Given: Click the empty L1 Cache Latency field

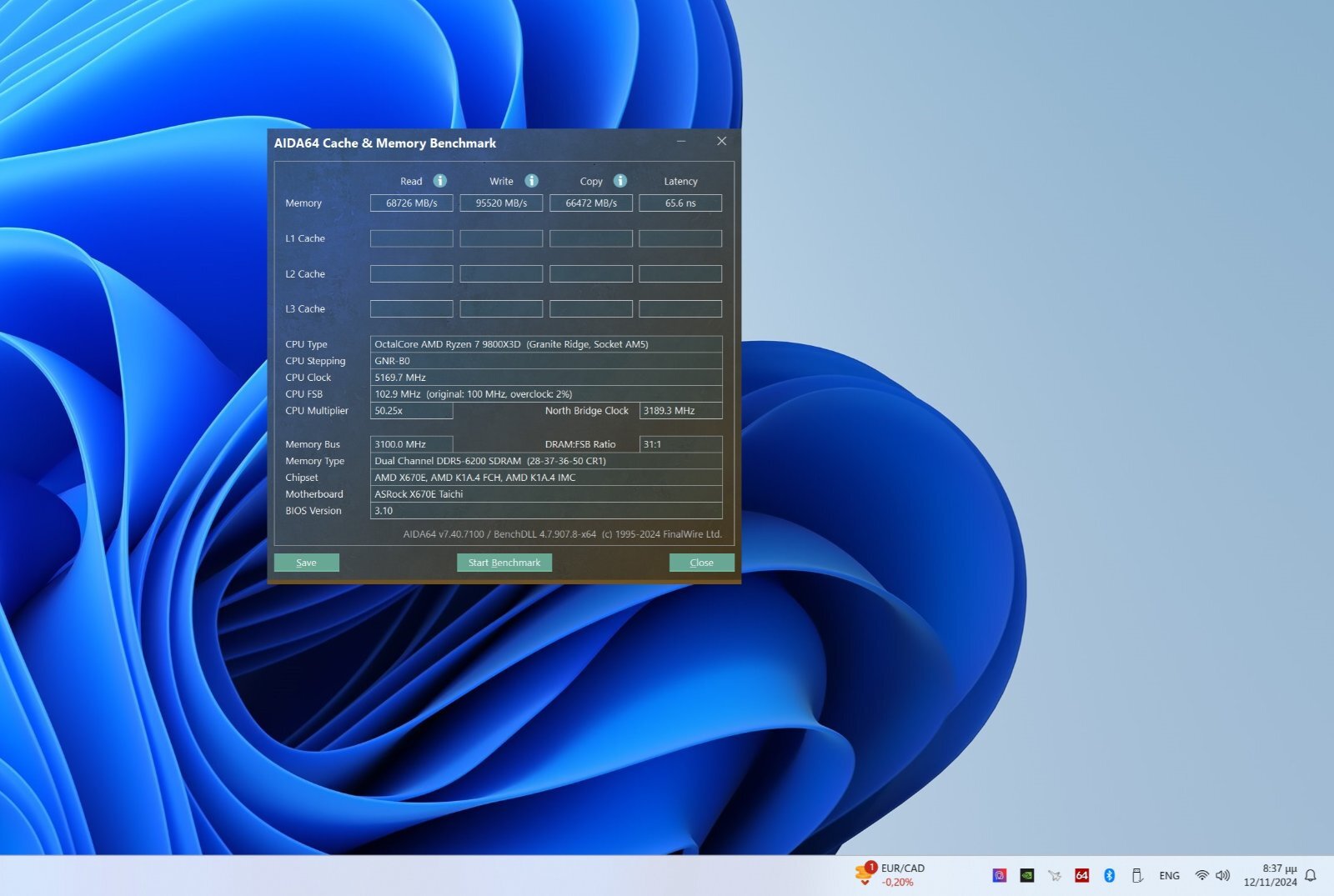Looking at the screenshot, I should tap(680, 238).
